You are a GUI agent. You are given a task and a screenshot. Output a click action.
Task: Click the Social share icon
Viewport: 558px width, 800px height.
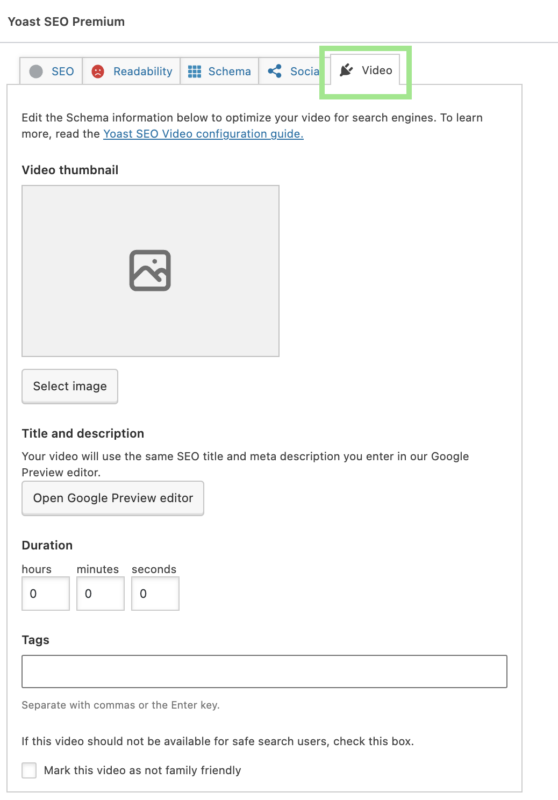275,71
